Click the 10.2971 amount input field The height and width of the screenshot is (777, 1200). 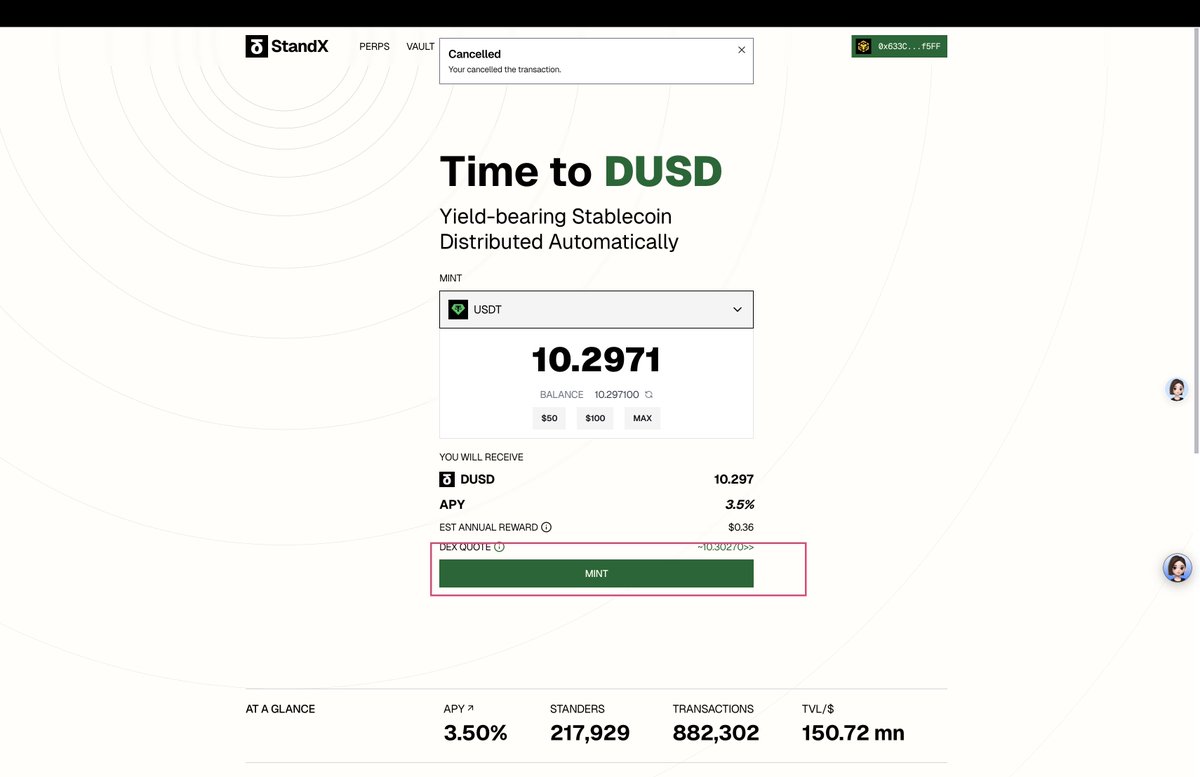pyautogui.click(x=596, y=360)
